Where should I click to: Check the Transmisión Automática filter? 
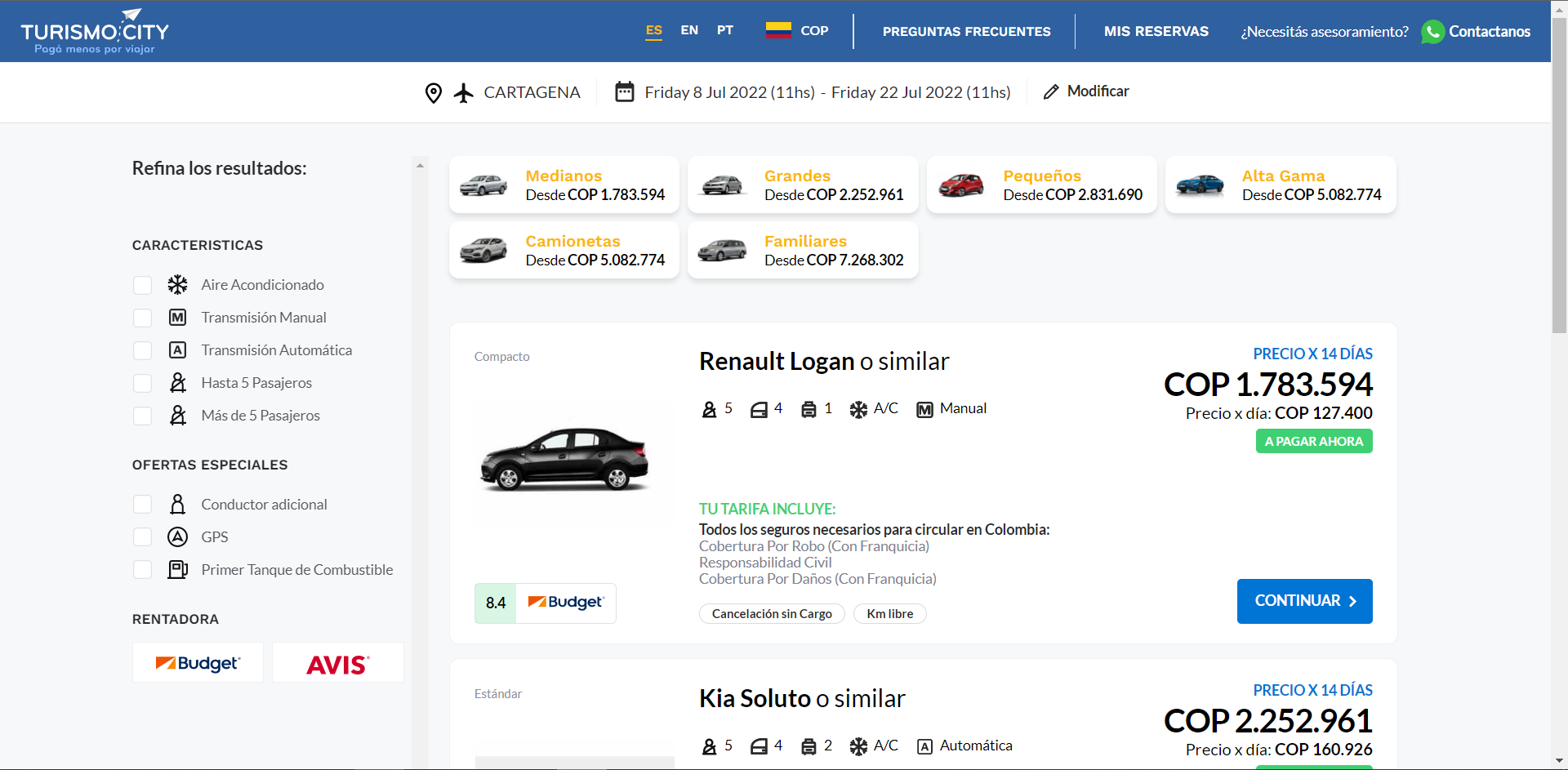coord(142,350)
